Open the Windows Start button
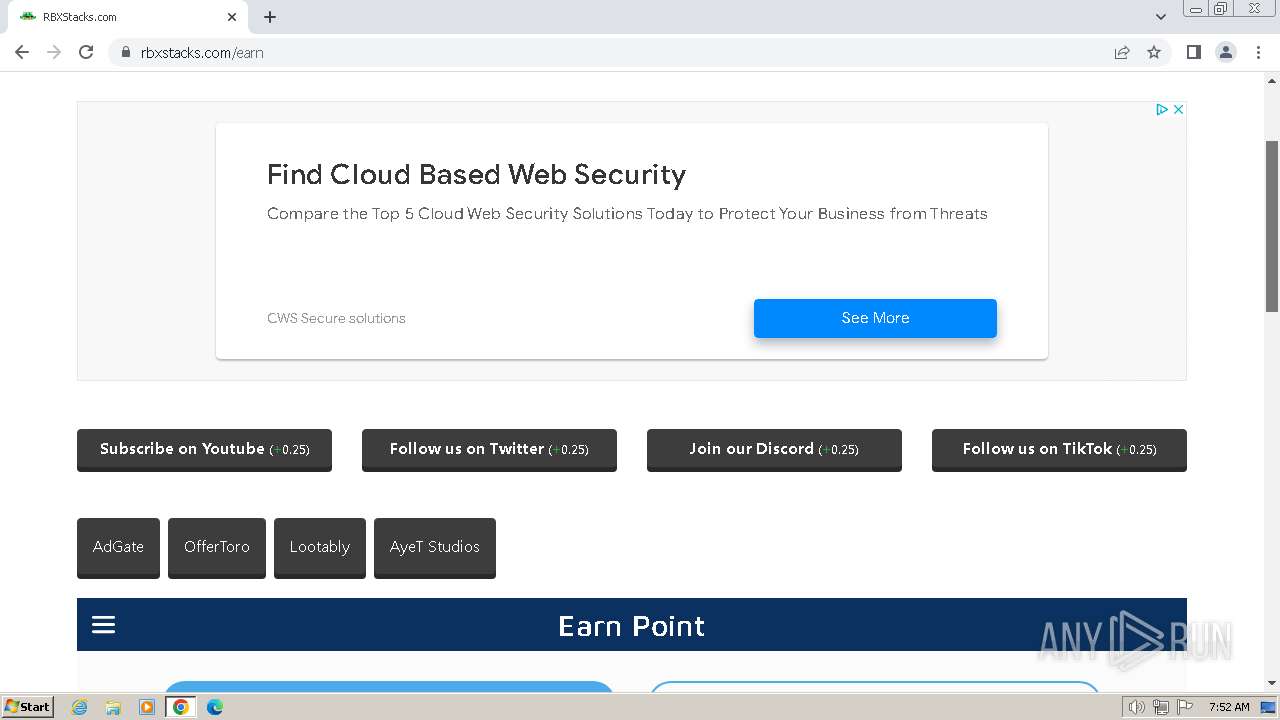The image size is (1280, 720). click(27, 706)
